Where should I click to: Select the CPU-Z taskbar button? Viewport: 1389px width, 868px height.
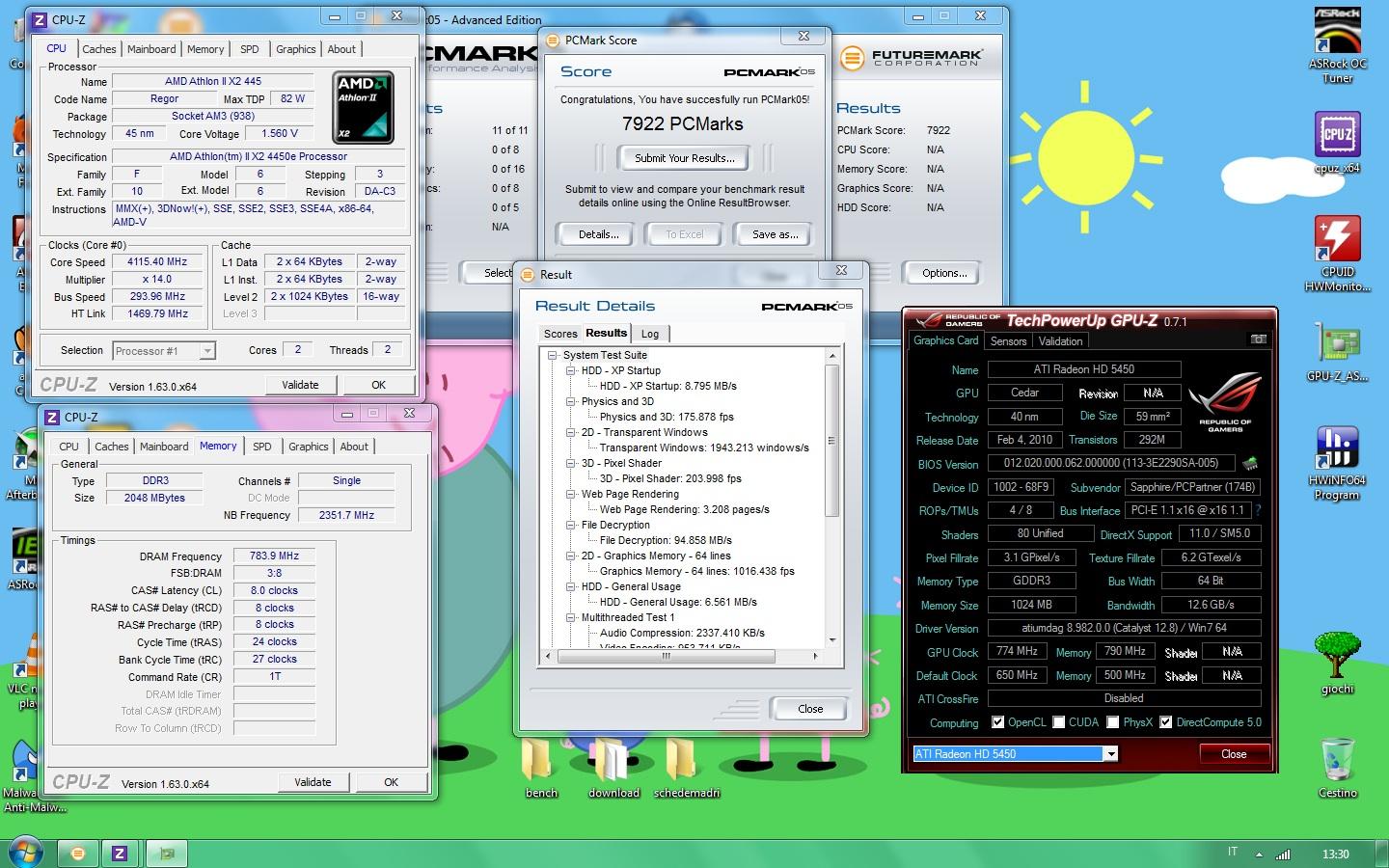(x=120, y=853)
